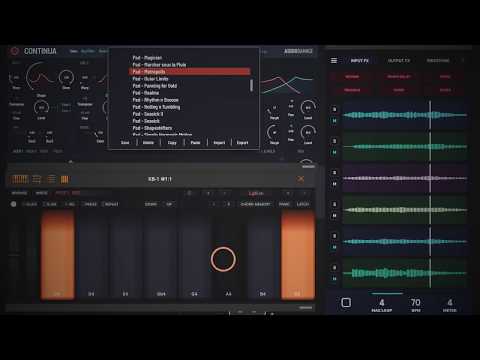The height and width of the screenshot is (360, 480).
Task: Click the Panic button
Action: (284, 204)
